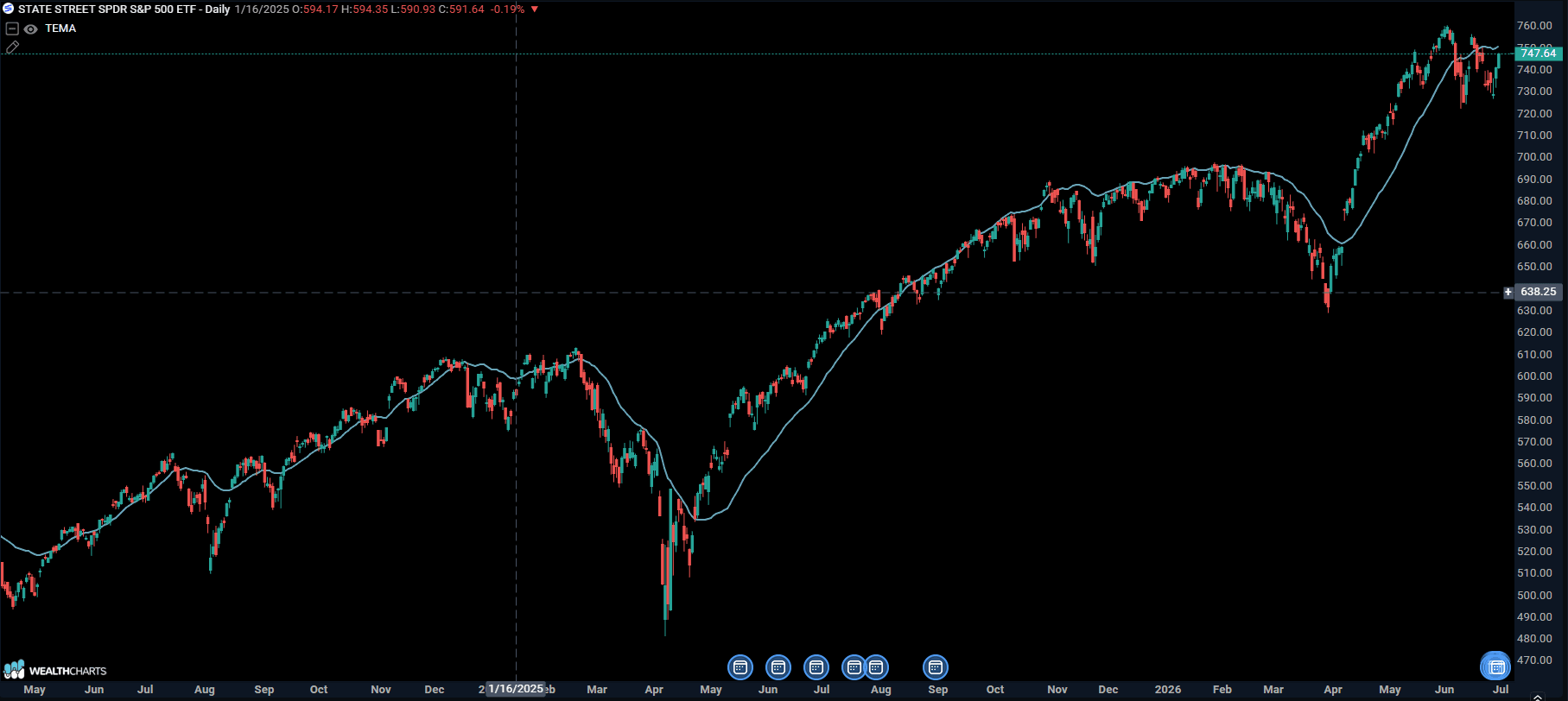
Task: Click the plus icon on the 638.25 price label
Action: coord(1508,292)
